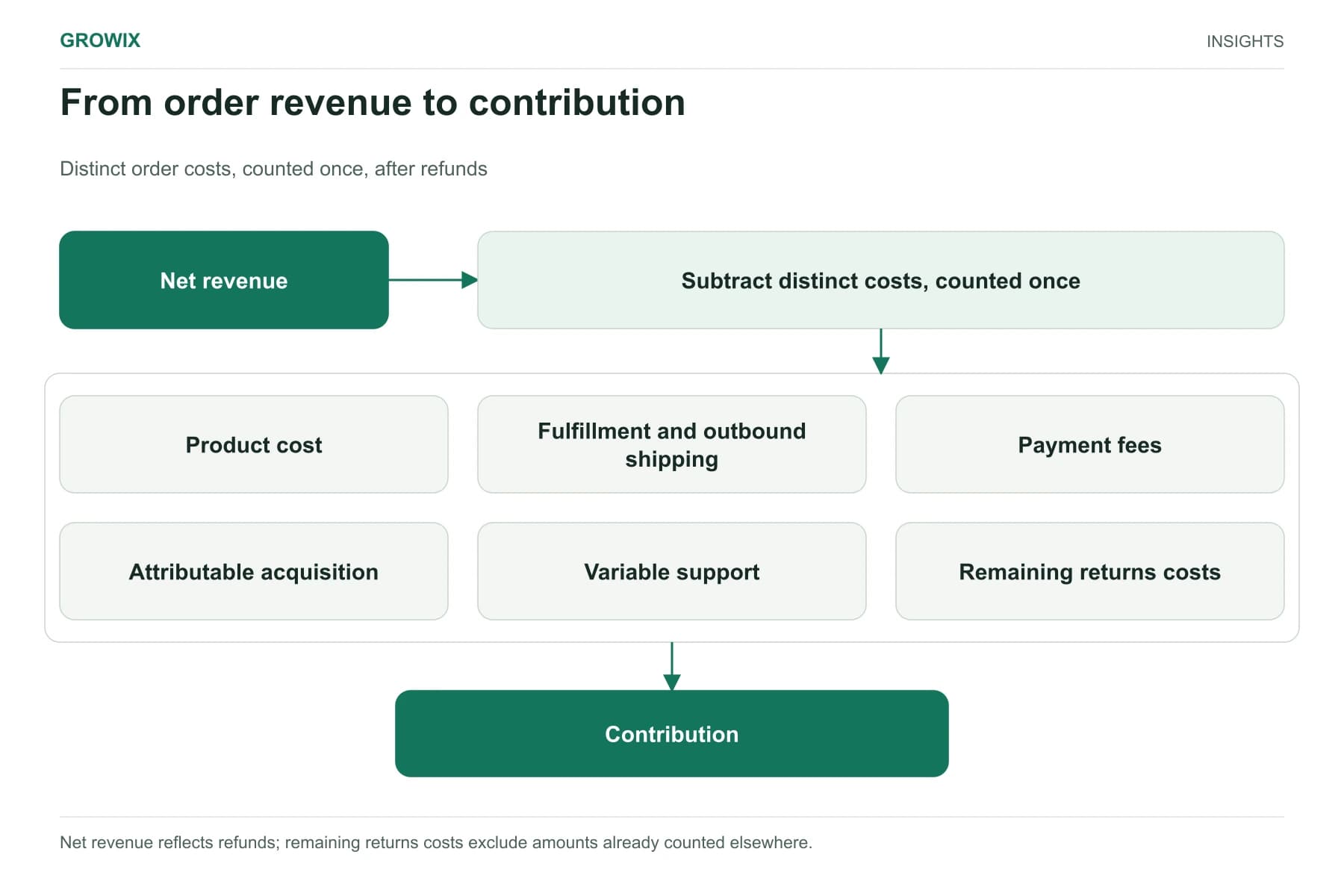
Task: Select the heading 'From order revenue to contribution'
Action: pos(373,102)
